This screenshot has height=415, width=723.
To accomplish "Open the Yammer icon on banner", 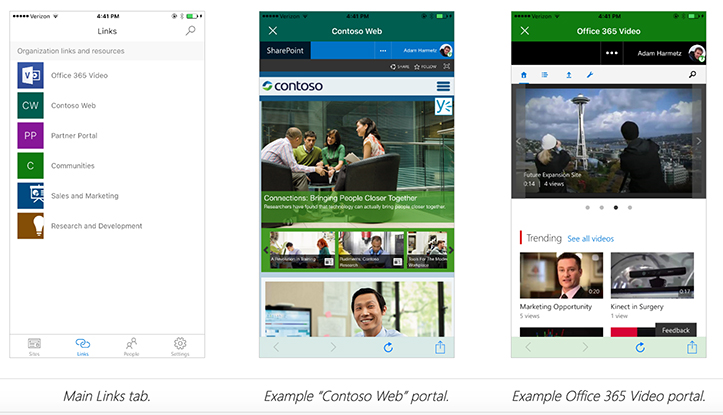I will pos(444,106).
